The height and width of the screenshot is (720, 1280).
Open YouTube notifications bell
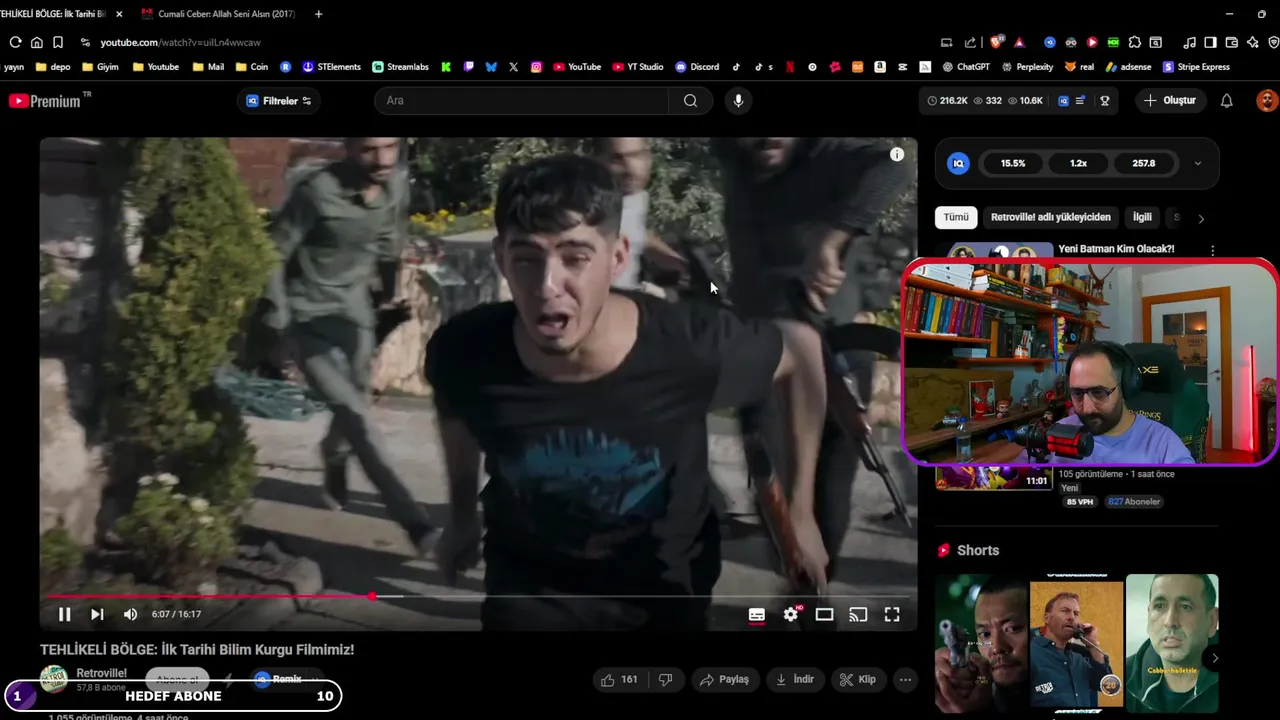click(1226, 100)
